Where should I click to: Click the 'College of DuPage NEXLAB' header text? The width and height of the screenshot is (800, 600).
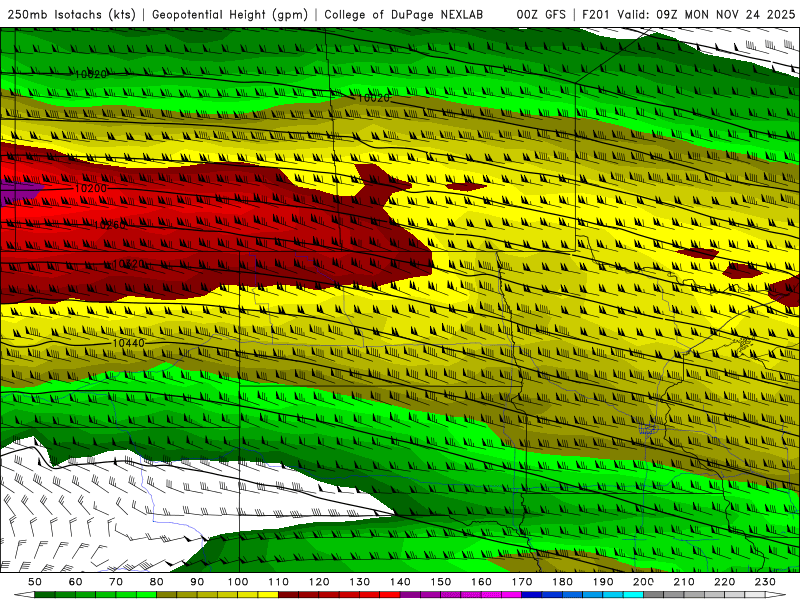[404, 15]
